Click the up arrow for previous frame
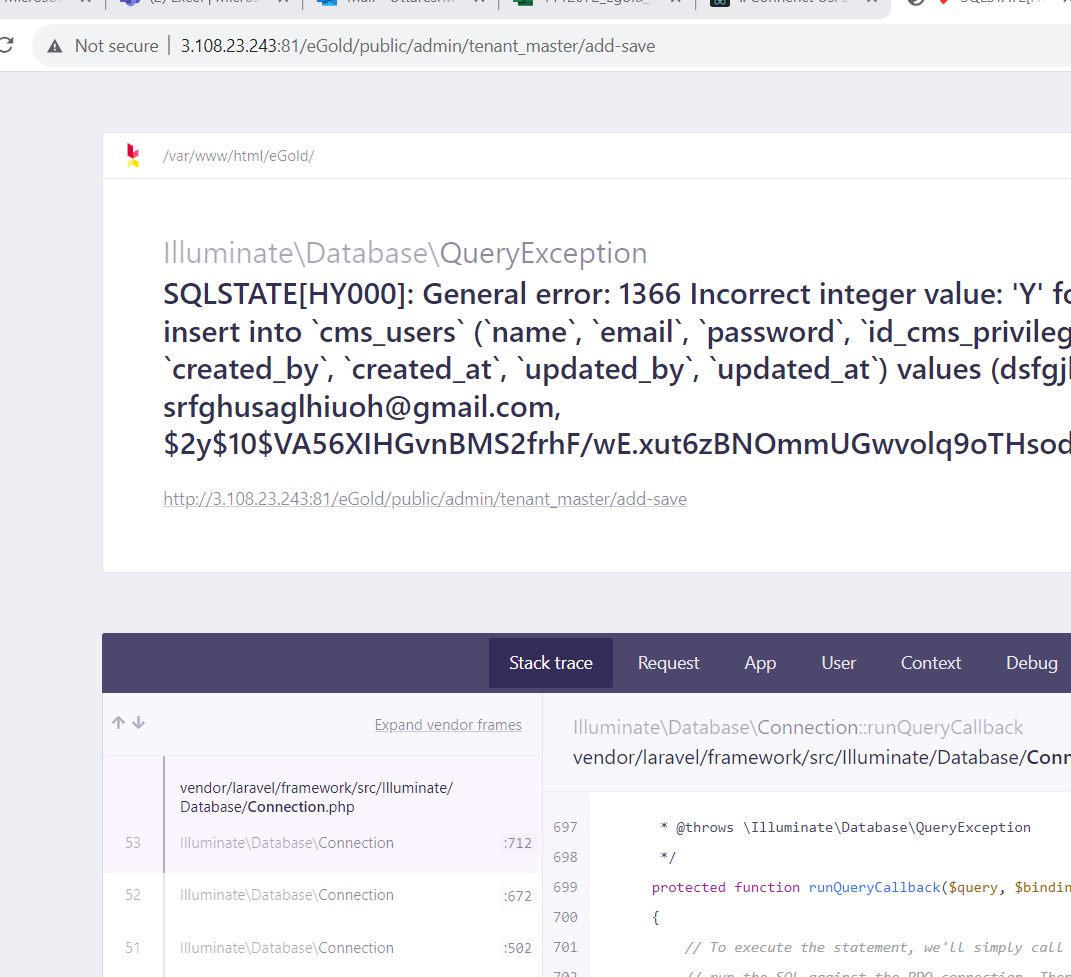Image resolution: width=1071 pixels, height=977 pixels. coord(118,723)
